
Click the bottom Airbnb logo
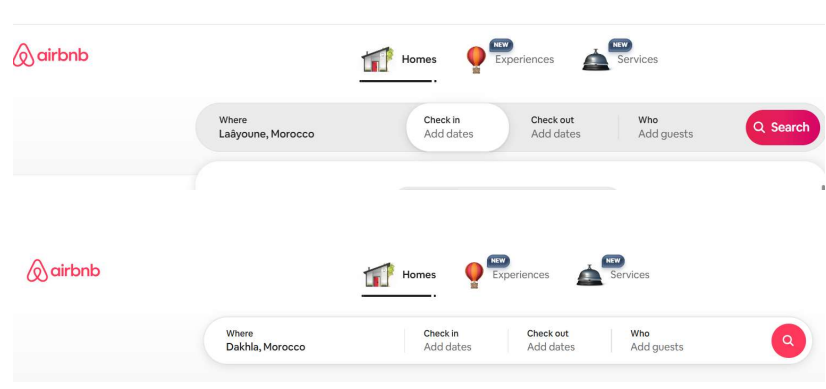[x=63, y=270]
